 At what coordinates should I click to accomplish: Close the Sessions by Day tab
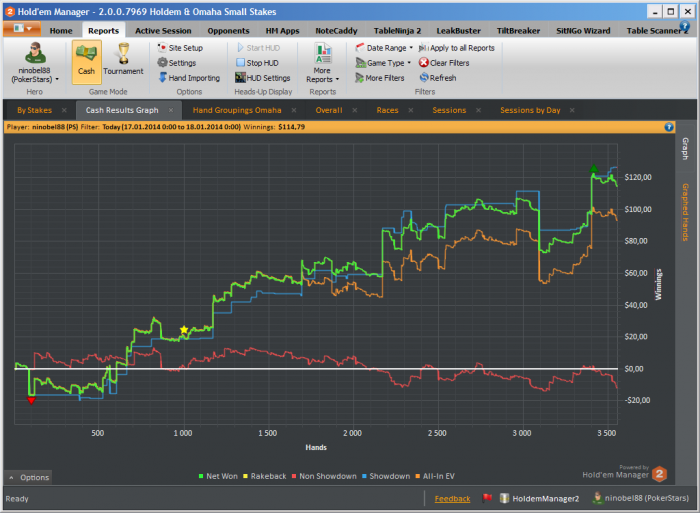coord(572,110)
